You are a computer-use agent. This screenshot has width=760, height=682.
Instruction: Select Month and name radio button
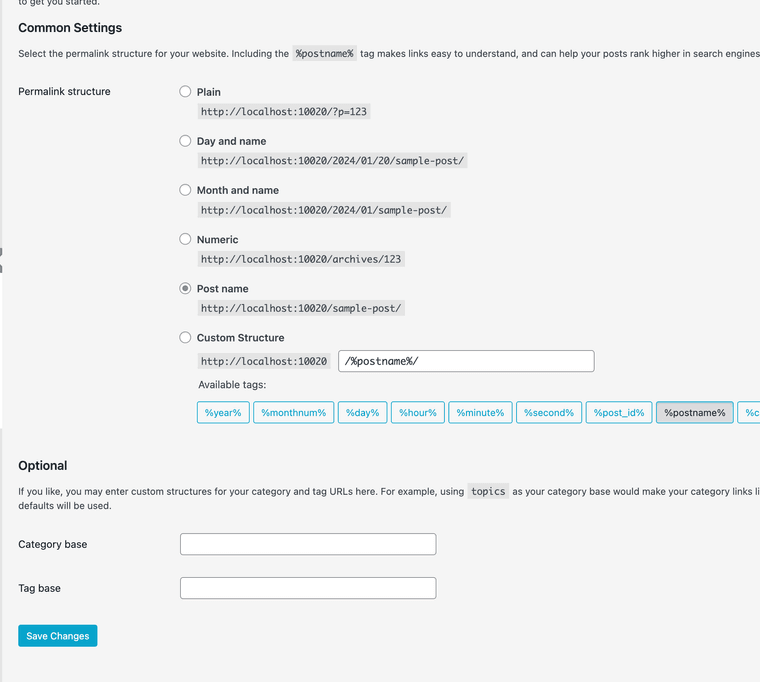(185, 190)
